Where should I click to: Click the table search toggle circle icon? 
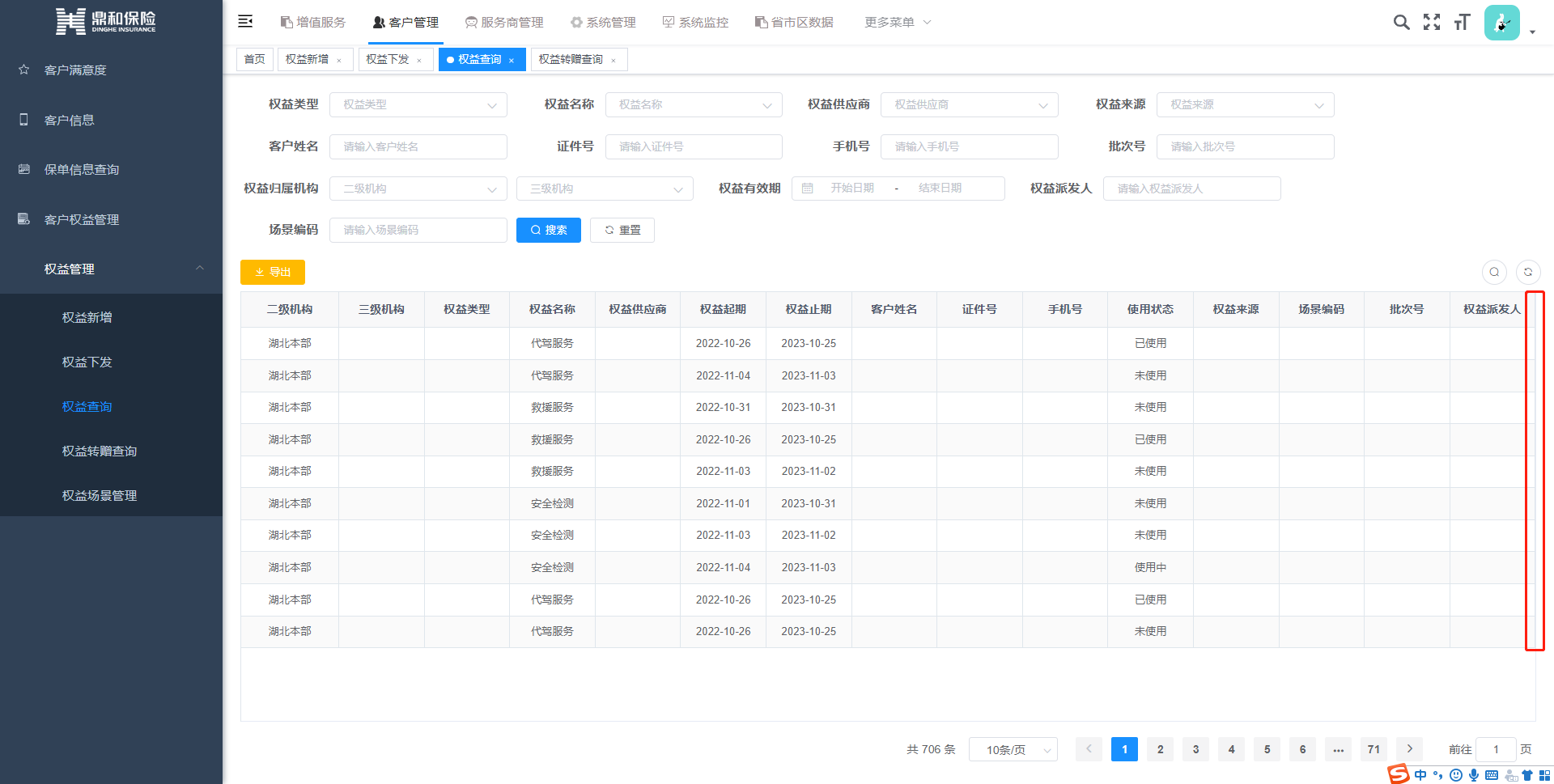1494,272
